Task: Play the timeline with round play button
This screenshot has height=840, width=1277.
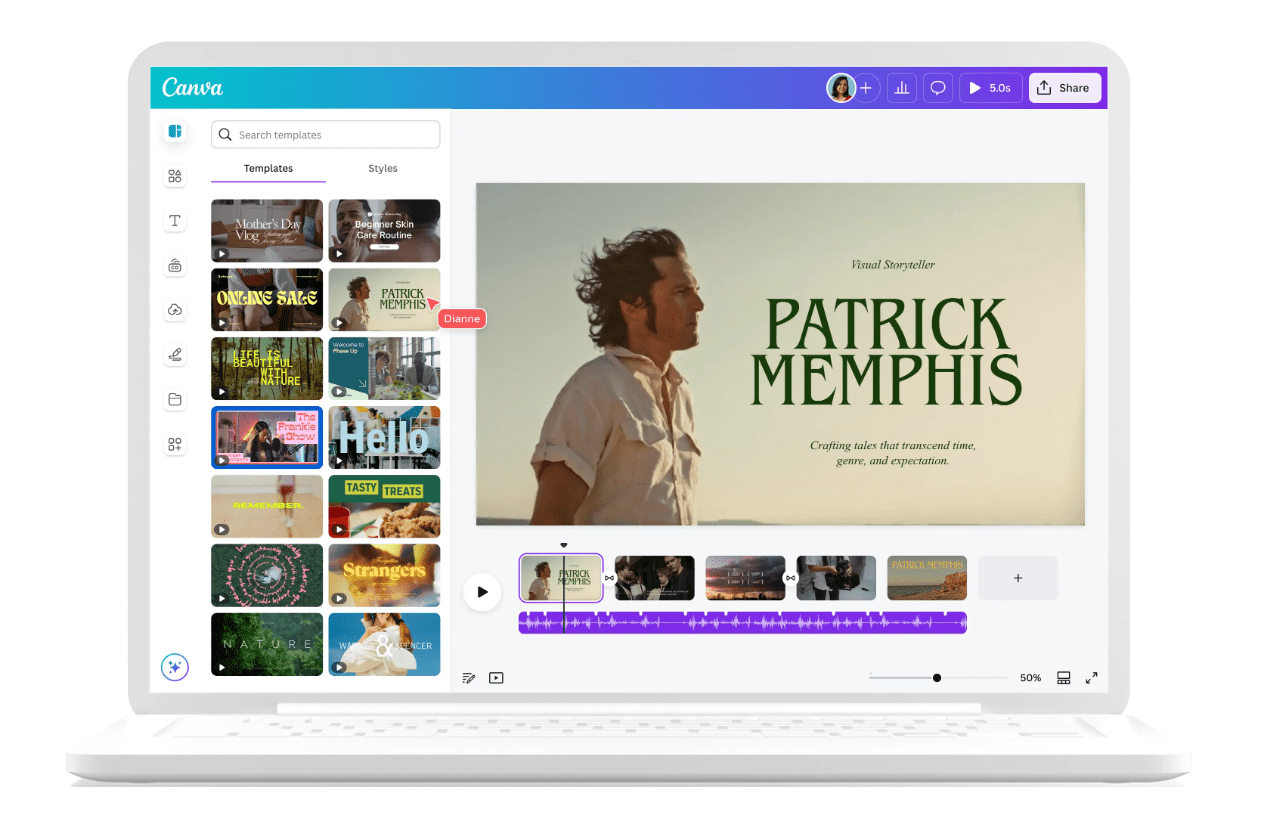Action: point(482,592)
